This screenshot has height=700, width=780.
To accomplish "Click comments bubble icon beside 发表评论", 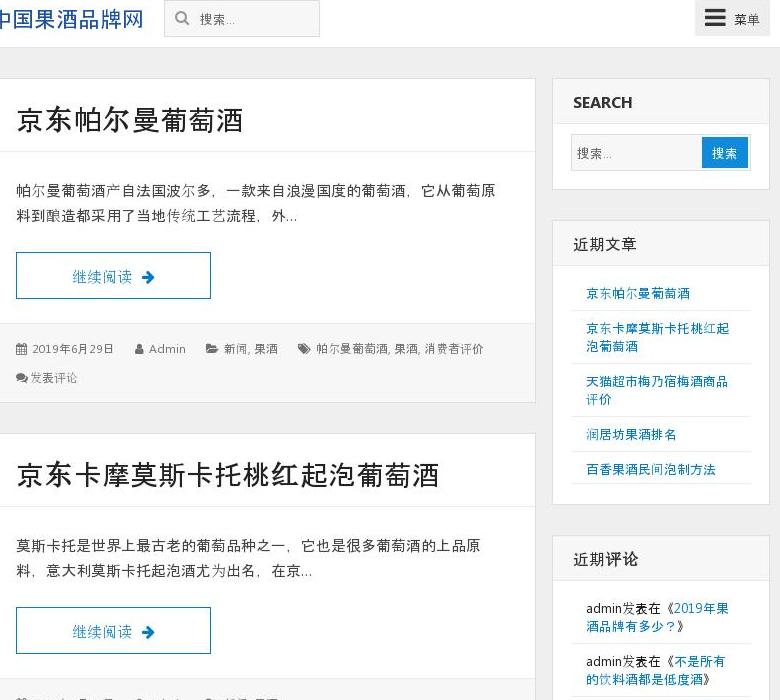I will 21,378.
